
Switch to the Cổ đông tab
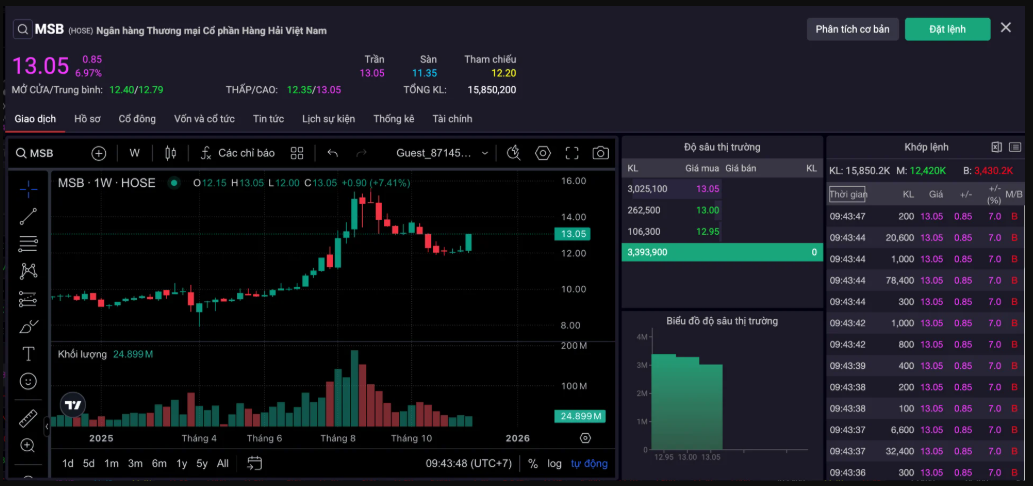(x=137, y=119)
